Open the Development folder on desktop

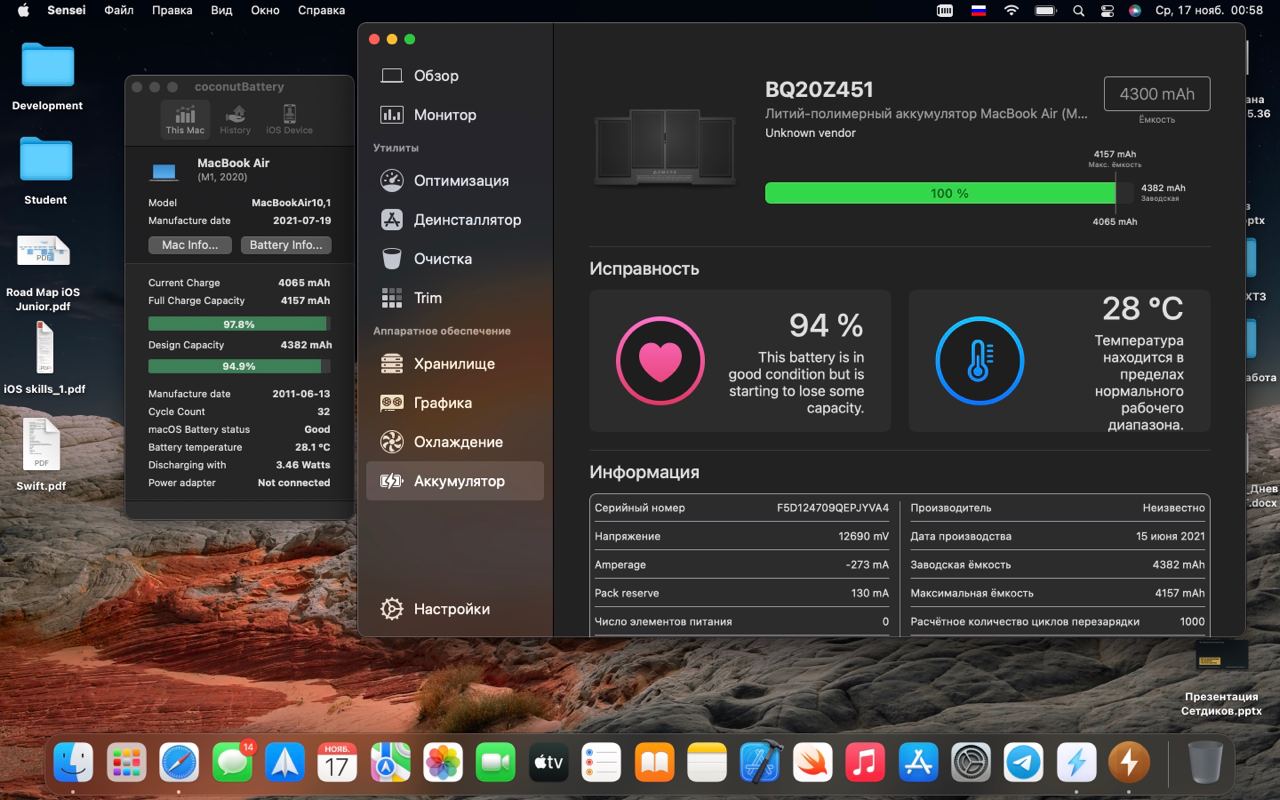pos(48,76)
